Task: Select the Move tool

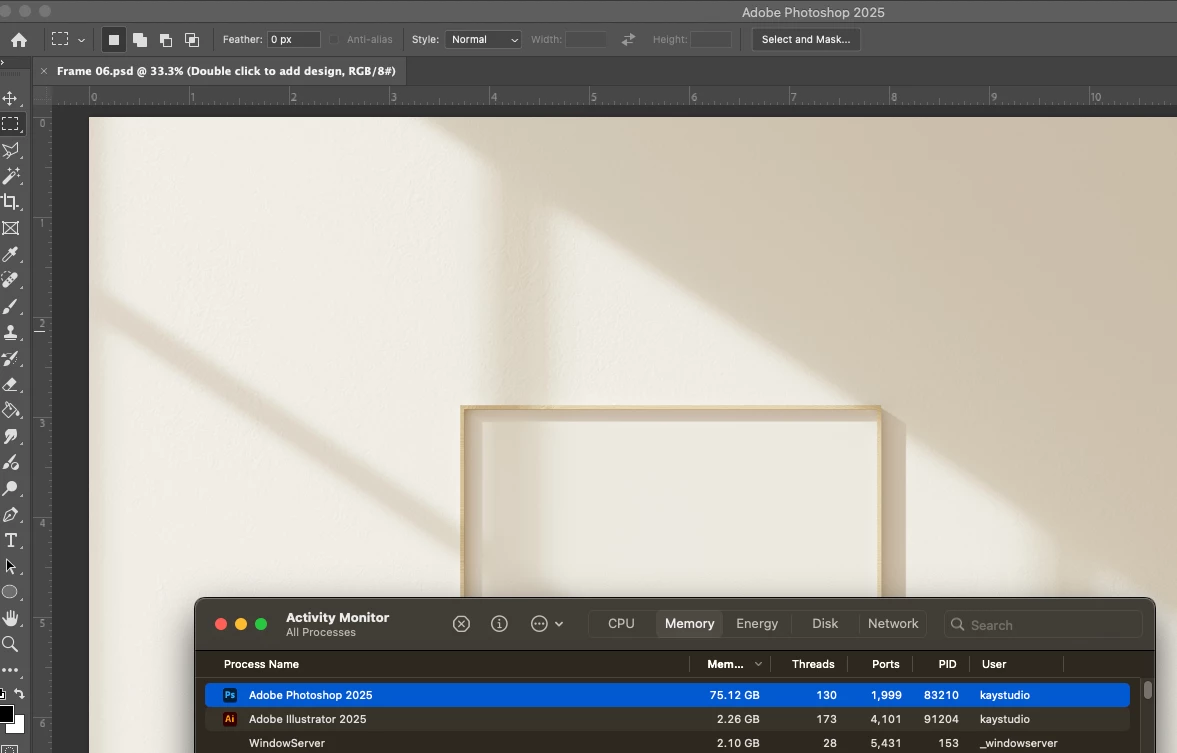Action: tap(11, 98)
